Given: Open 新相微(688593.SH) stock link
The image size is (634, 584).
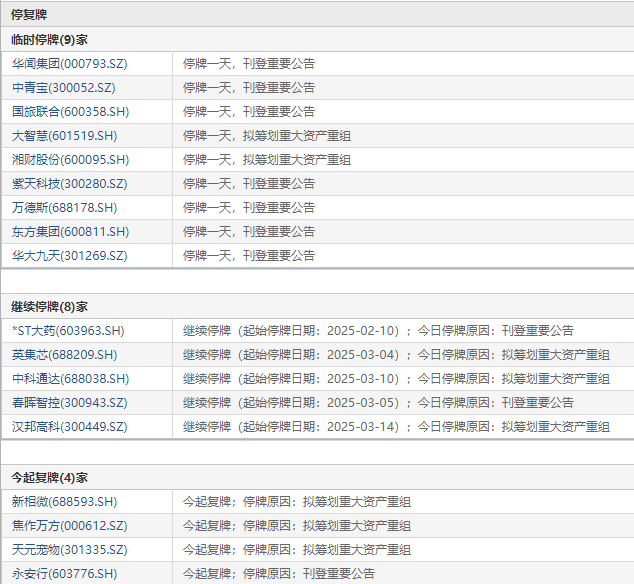Looking at the screenshot, I should (x=64, y=502).
